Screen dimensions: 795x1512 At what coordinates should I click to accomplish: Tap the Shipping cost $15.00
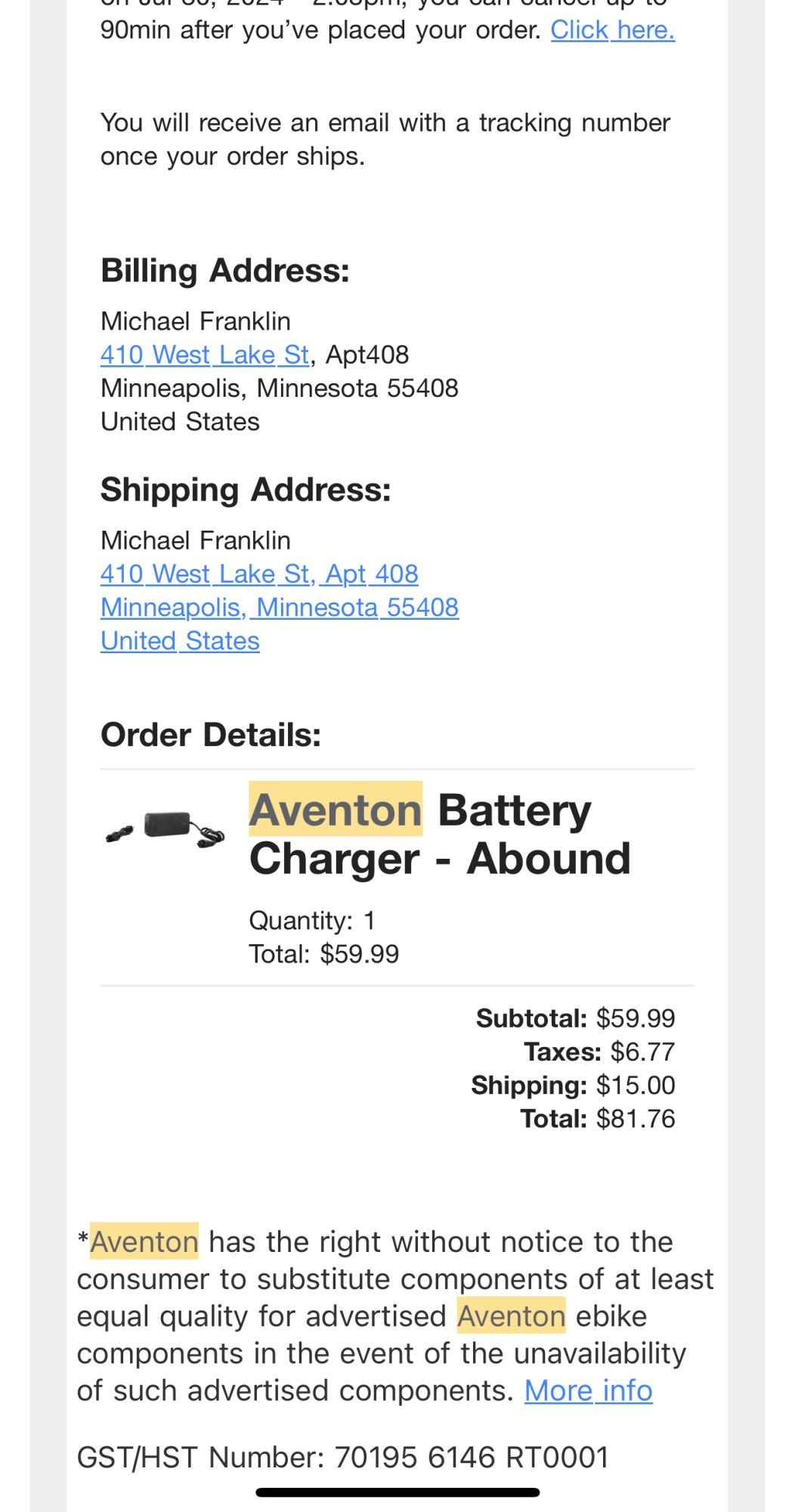635,1085
